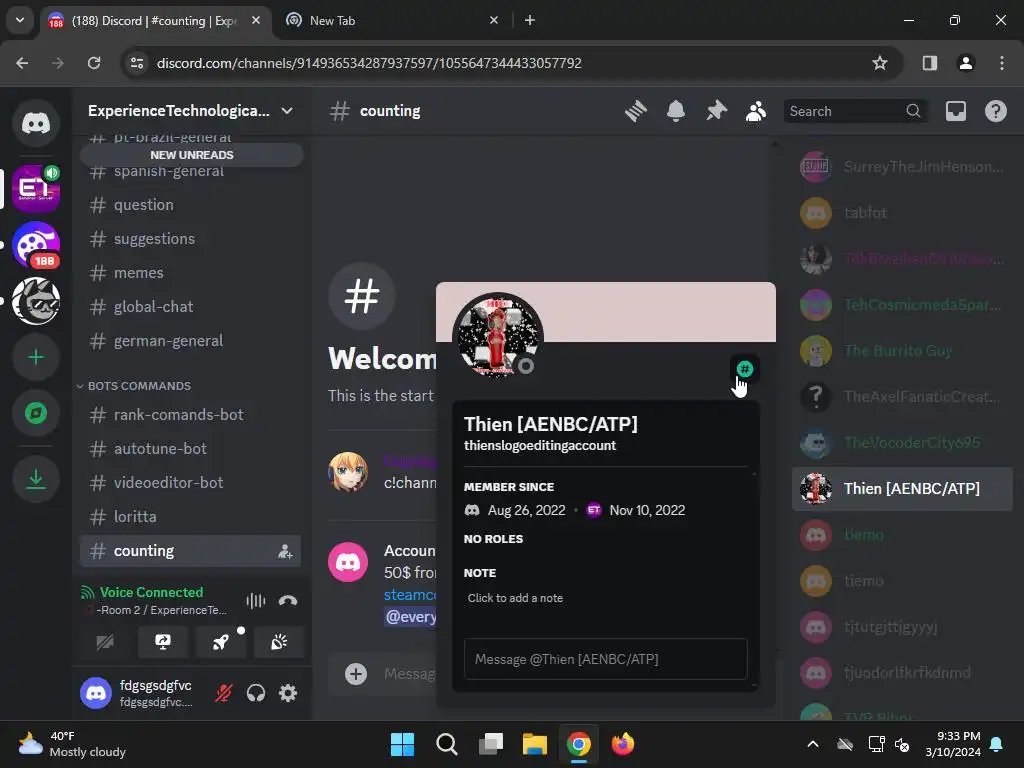Image resolution: width=1024 pixels, height=768 pixels.
Task: Toggle camera on in voice
Action: click(x=105, y=642)
